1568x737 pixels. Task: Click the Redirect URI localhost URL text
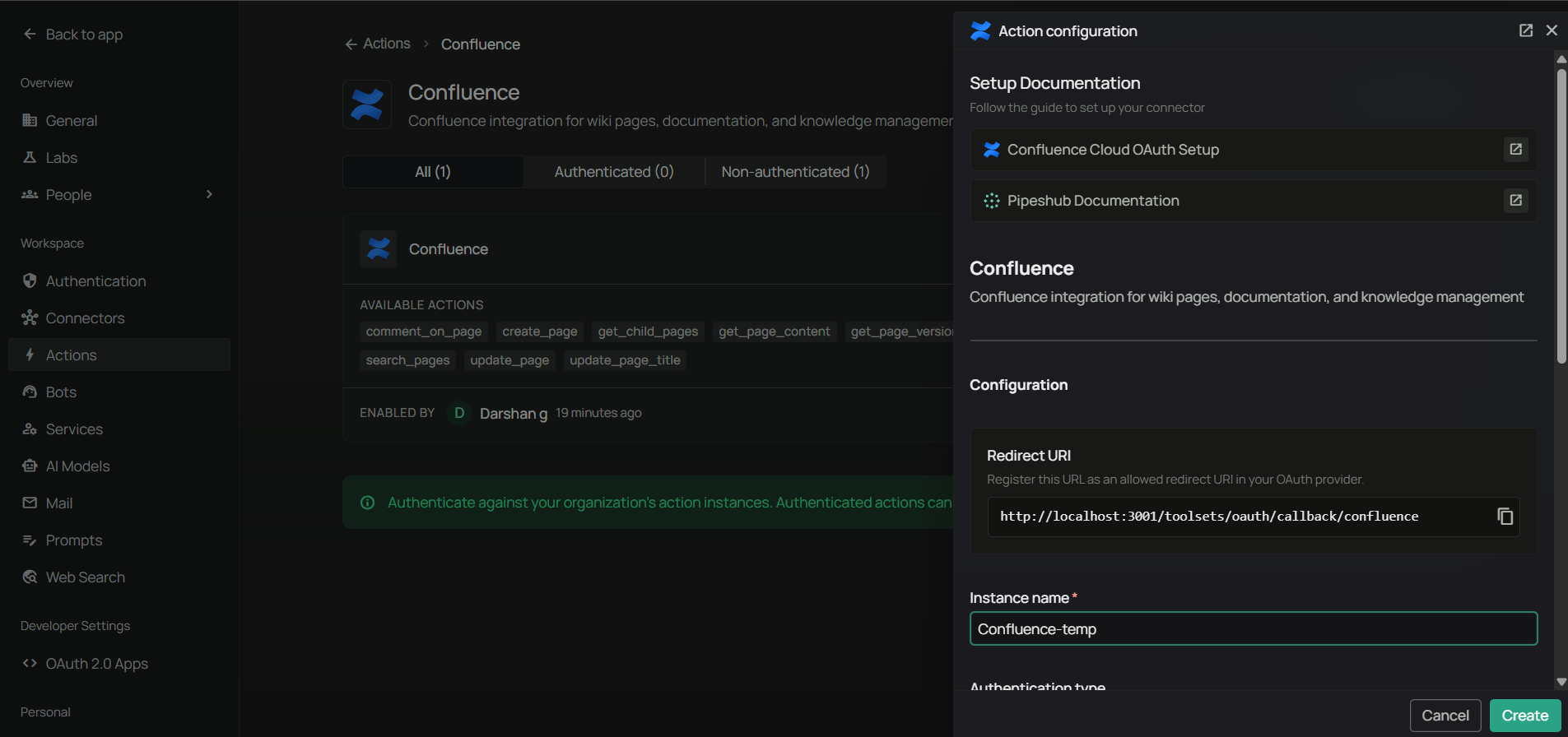(x=1209, y=517)
